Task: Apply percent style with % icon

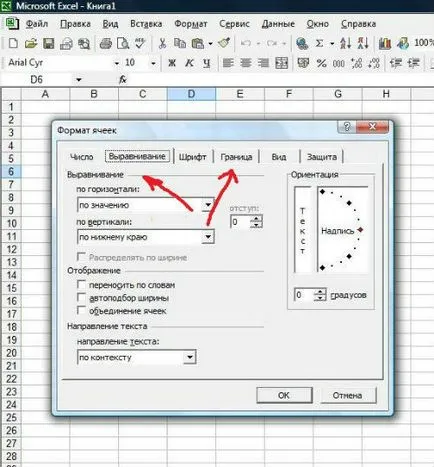Action: click(321, 63)
